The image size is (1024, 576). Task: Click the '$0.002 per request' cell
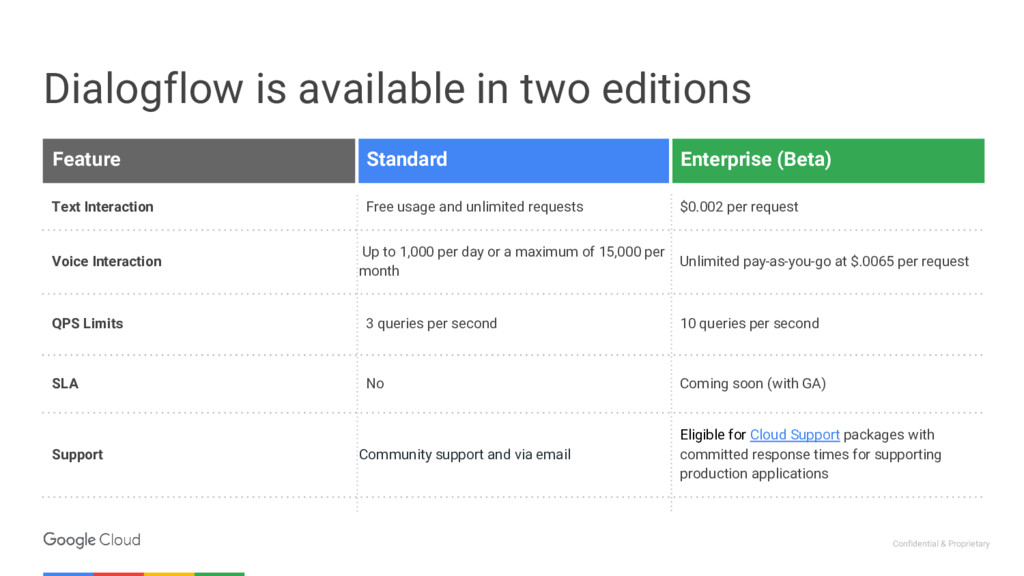[739, 207]
